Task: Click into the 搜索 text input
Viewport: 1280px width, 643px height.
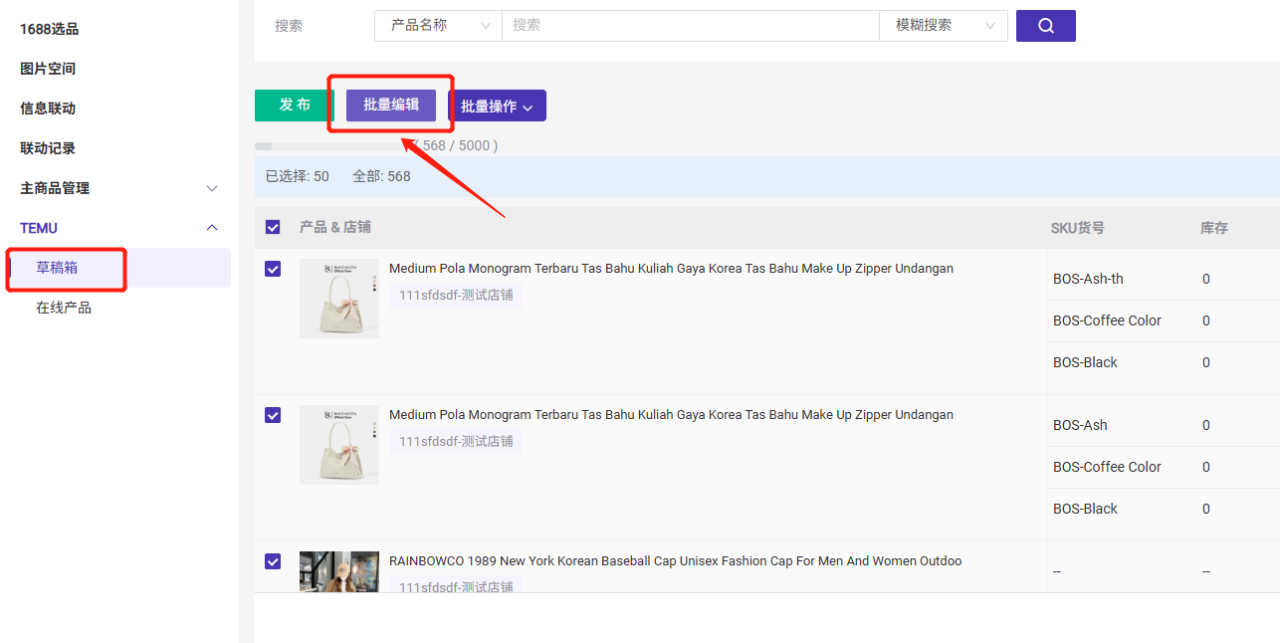Action: (690, 26)
